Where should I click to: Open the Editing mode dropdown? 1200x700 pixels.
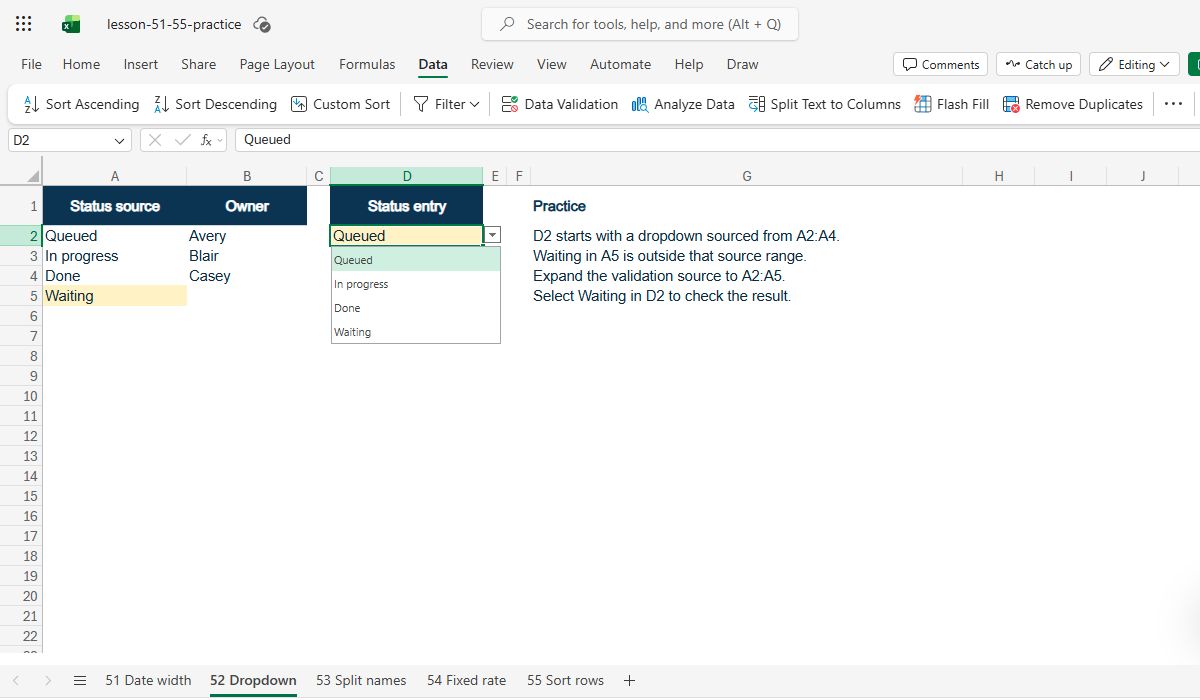[1134, 64]
